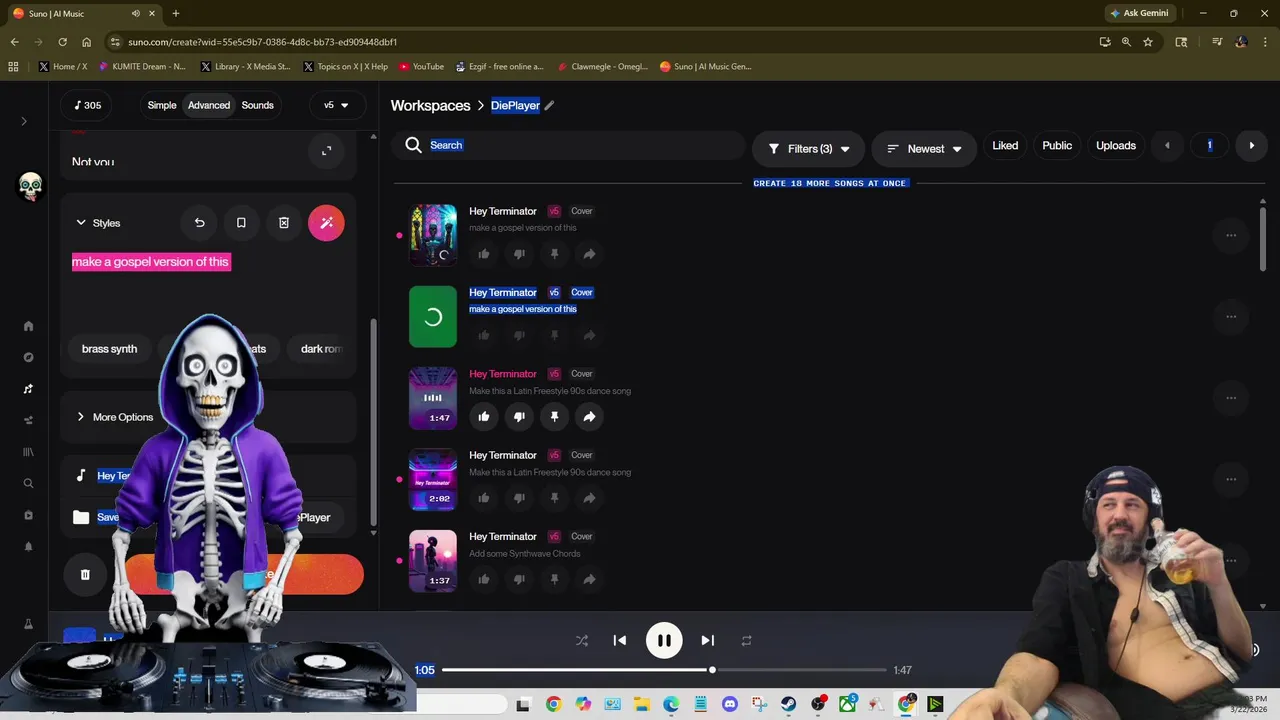The width and height of the screenshot is (1280, 720).
Task: Toggle shuffle playback
Action: pos(582,641)
